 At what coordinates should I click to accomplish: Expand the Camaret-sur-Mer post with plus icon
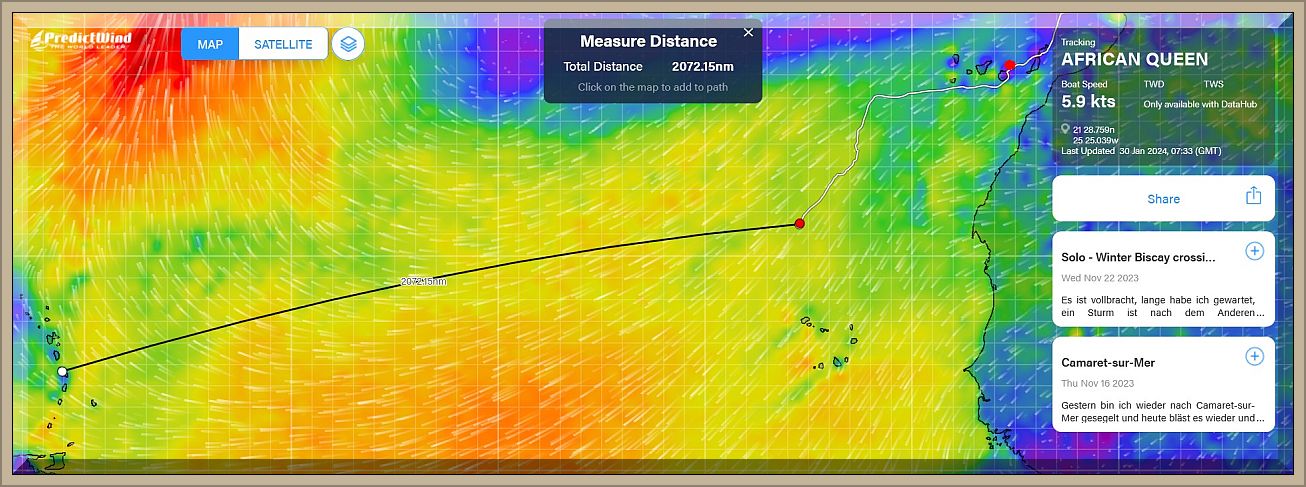tap(1254, 357)
